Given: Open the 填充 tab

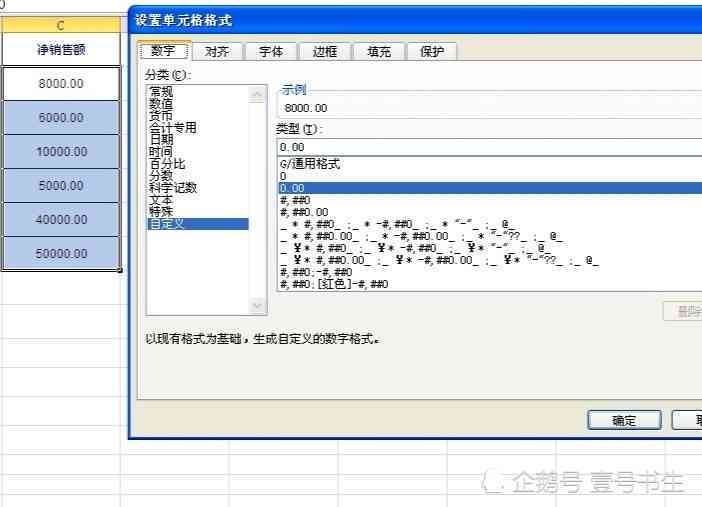Looking at the screenshot, I should 379,52.
